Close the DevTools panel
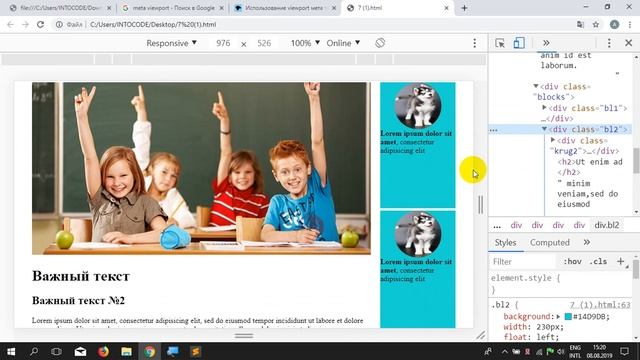The height and width of the screenshot is (360, 640). tap(629, 43)
